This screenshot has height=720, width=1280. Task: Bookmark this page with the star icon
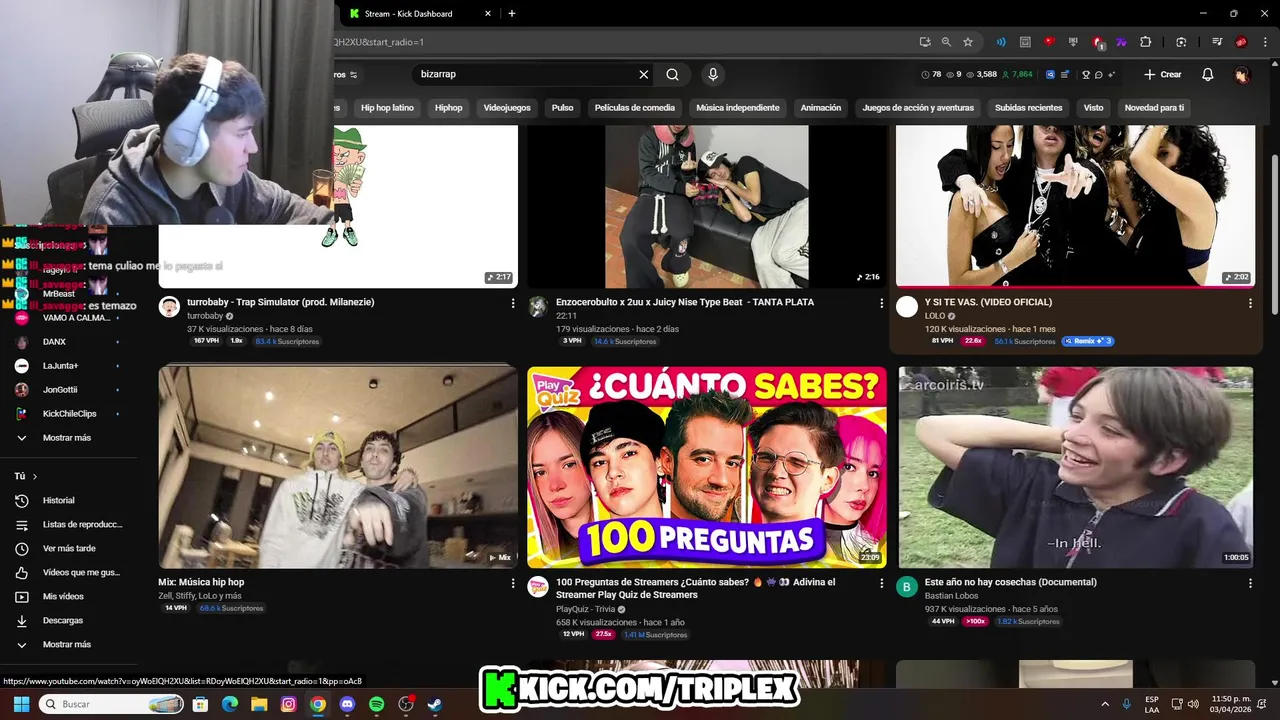(968, 42)
